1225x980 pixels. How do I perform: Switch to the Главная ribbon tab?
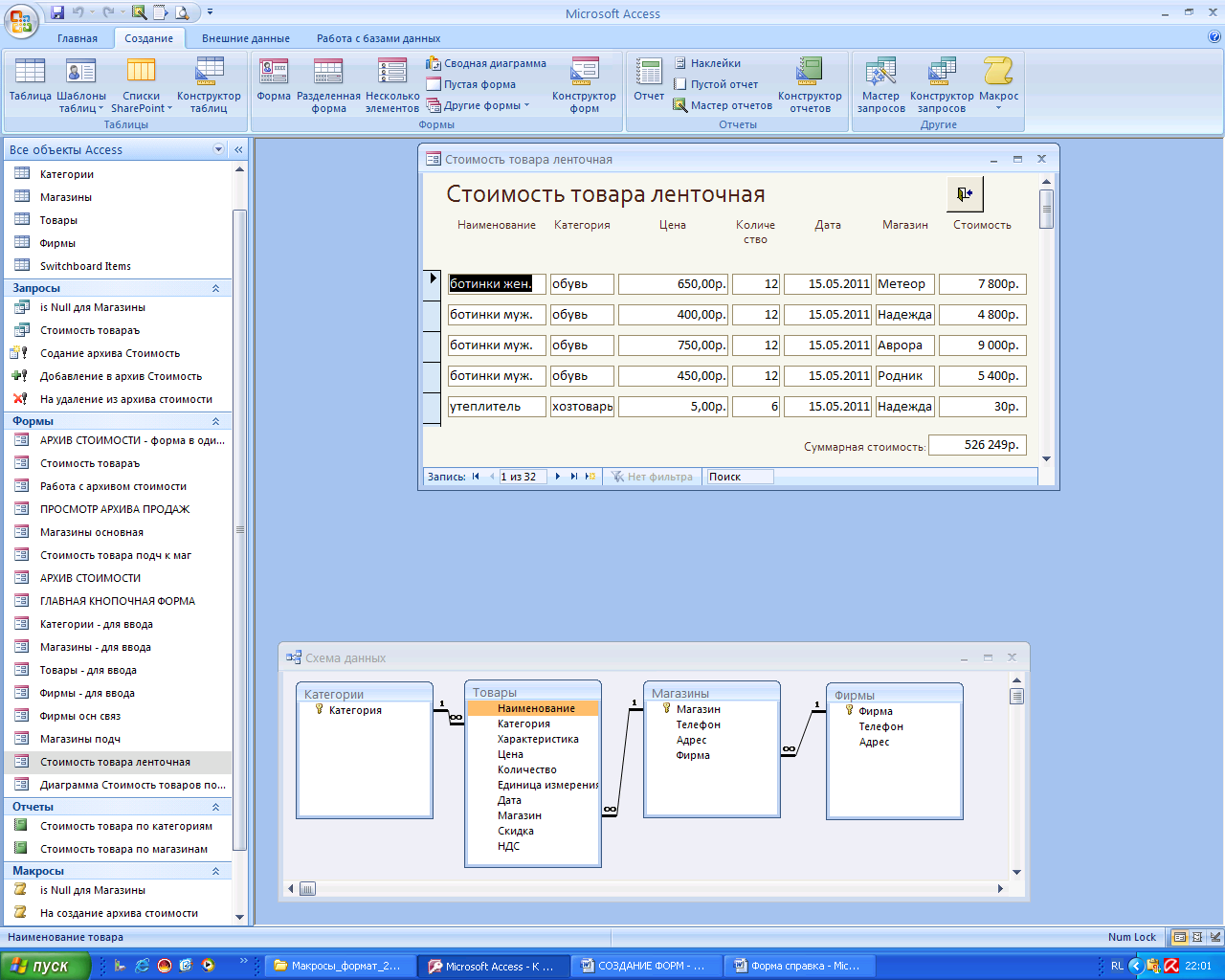78,38
